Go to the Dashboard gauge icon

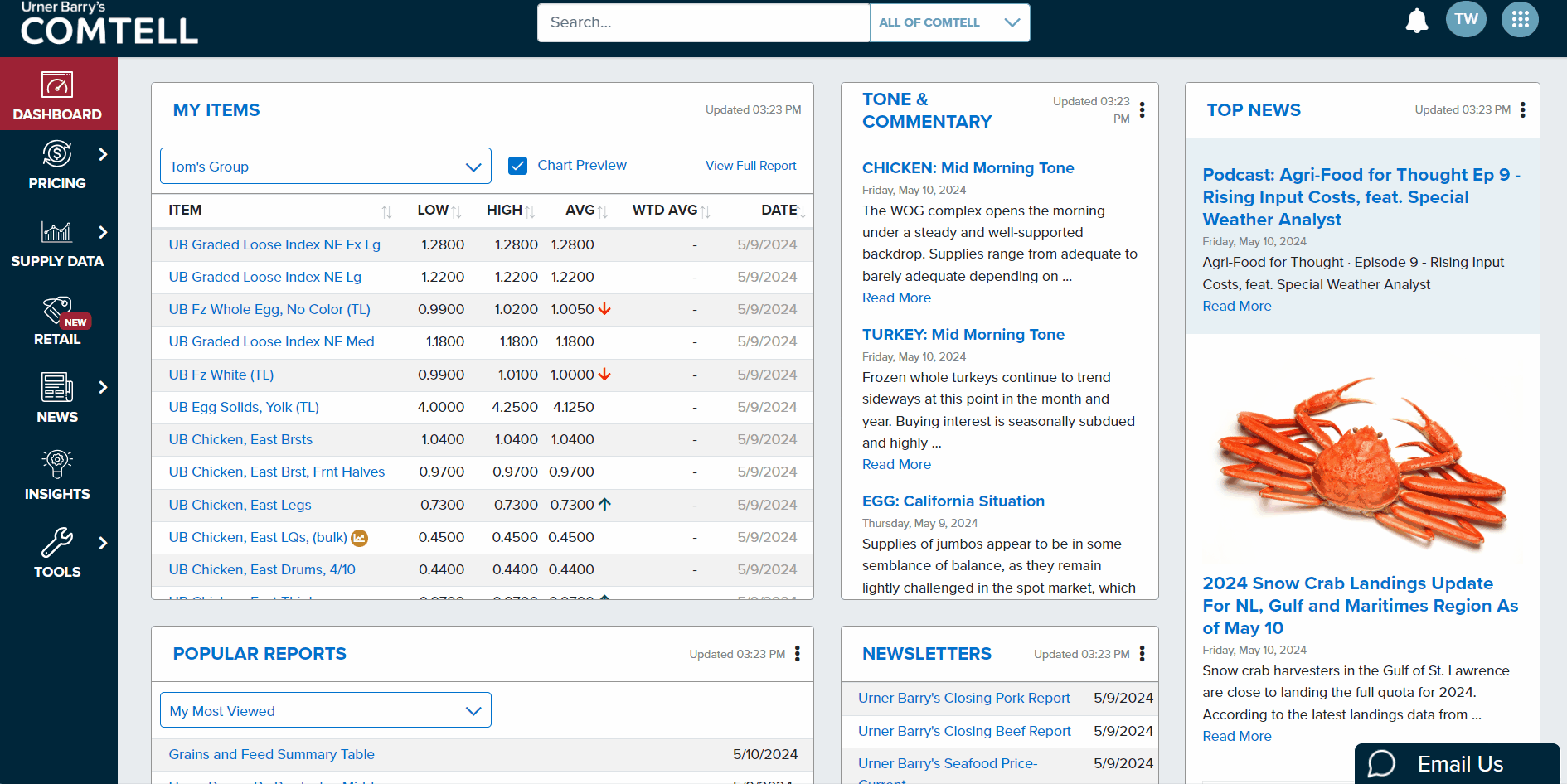(57, 85)
